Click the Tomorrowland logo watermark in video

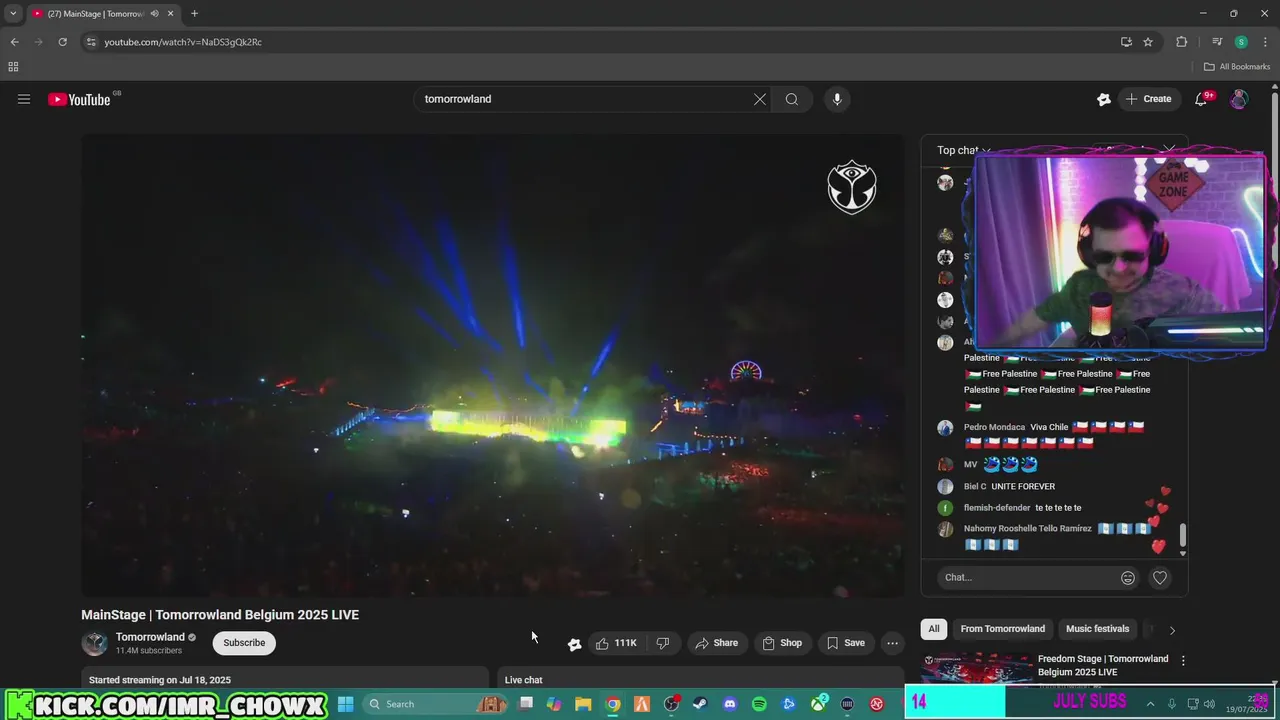click(852, 186)
